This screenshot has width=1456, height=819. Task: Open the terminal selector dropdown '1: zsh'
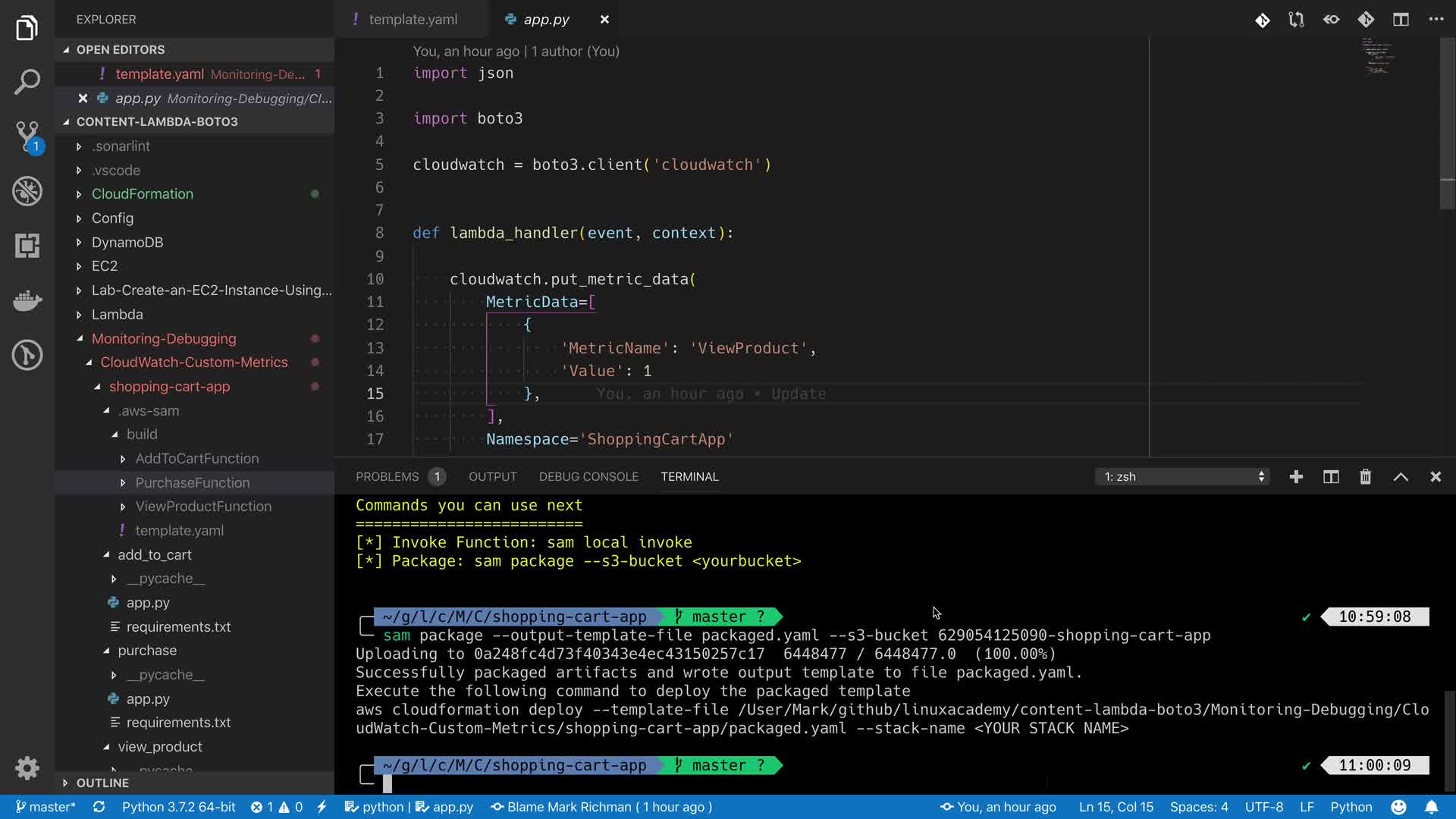click(x=1183, y=477)
